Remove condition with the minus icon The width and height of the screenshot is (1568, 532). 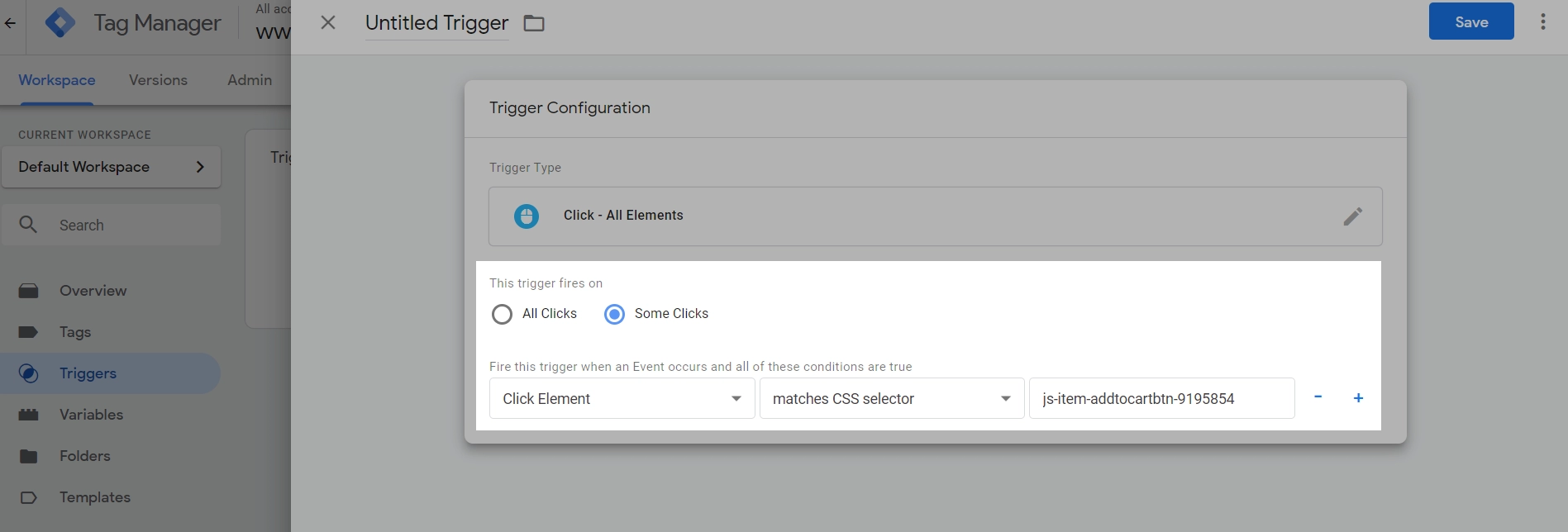coord(1318,397)
